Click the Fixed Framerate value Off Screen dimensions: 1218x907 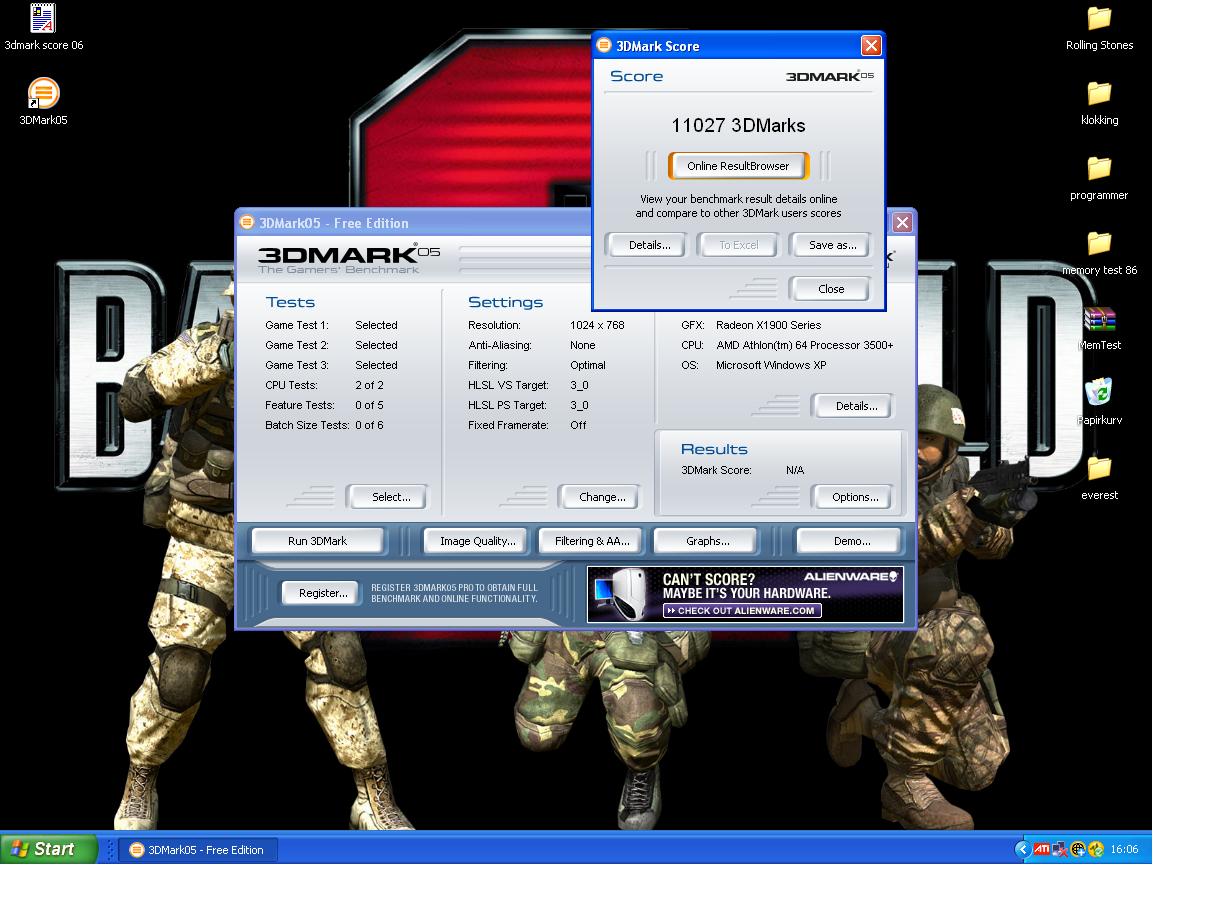578,425
